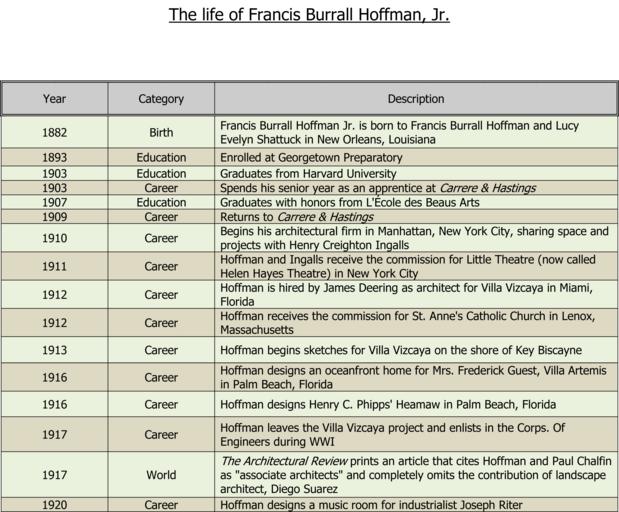Click the Year column header
Image resolution: width=619 pixels, height=512 pixels.
click(54, 99)
